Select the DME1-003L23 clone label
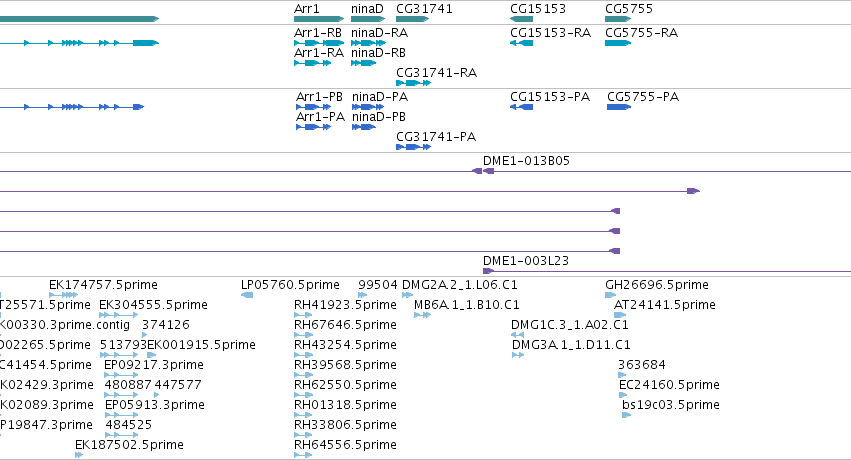 coord(526,260)
